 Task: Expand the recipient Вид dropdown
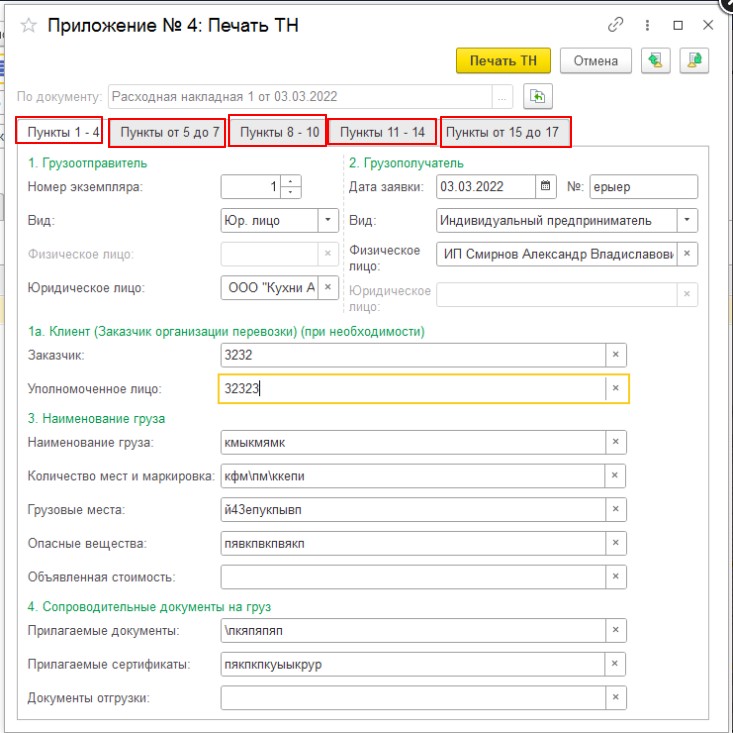click(x=687, y=220)
